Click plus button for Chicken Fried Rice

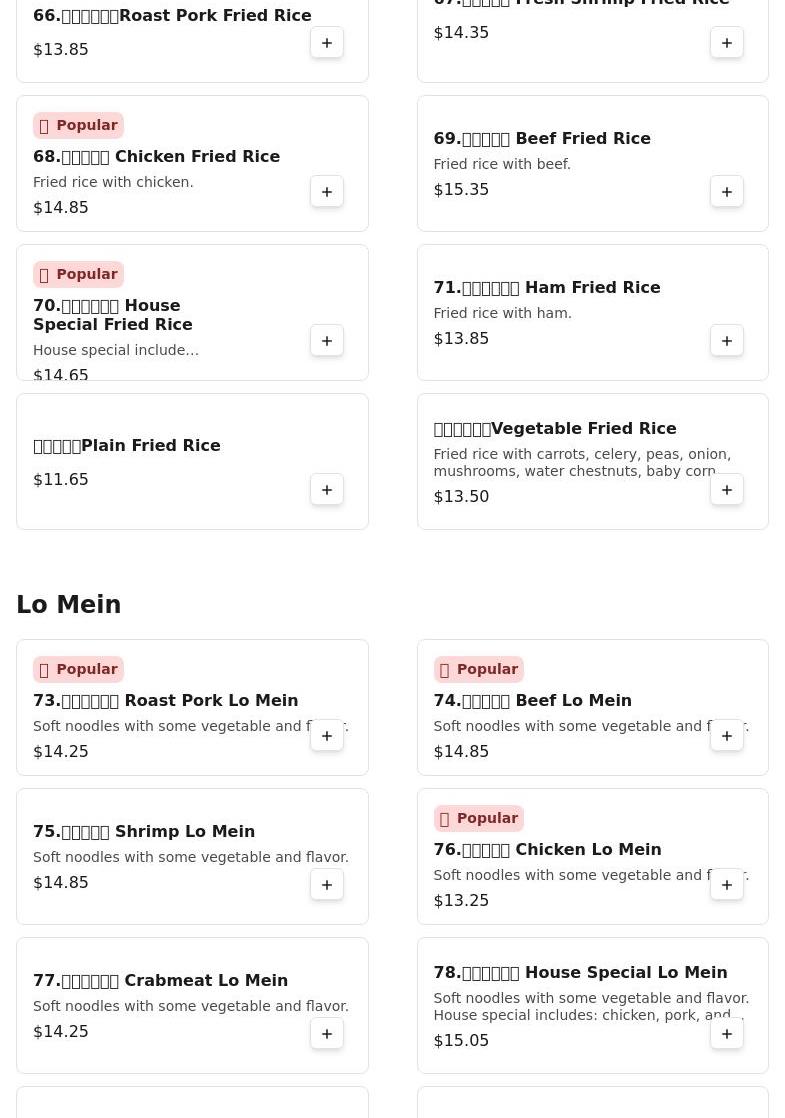click(327, 192)
